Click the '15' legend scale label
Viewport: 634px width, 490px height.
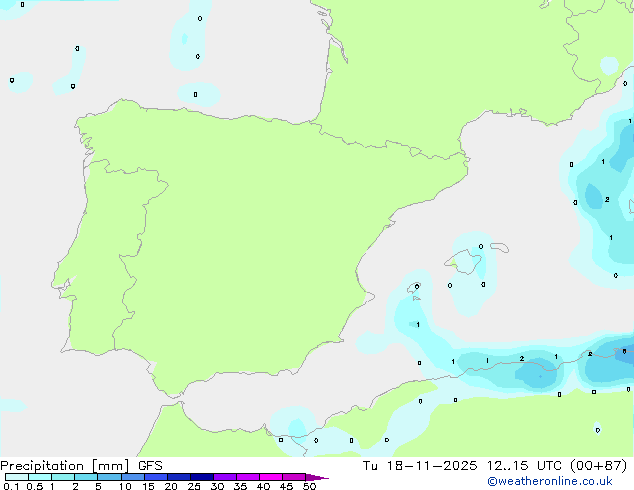[148, 486]
